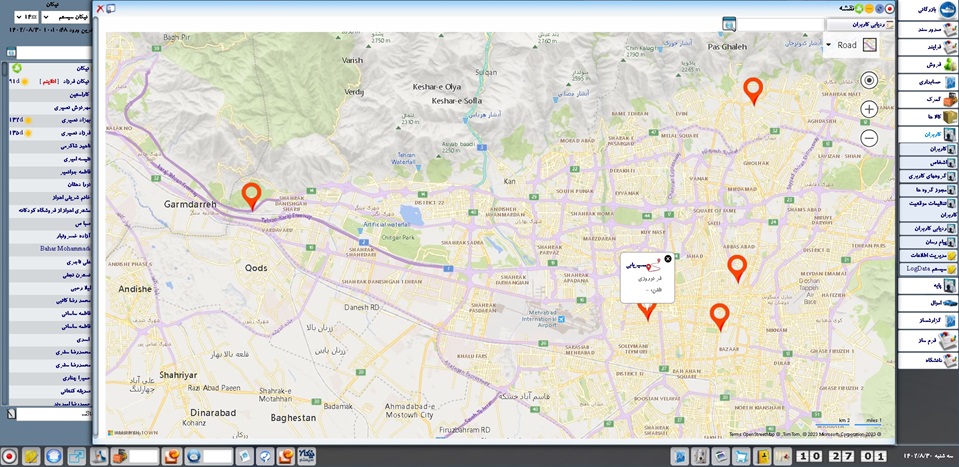Select the map pin above Bazaar

coord(720,317)
